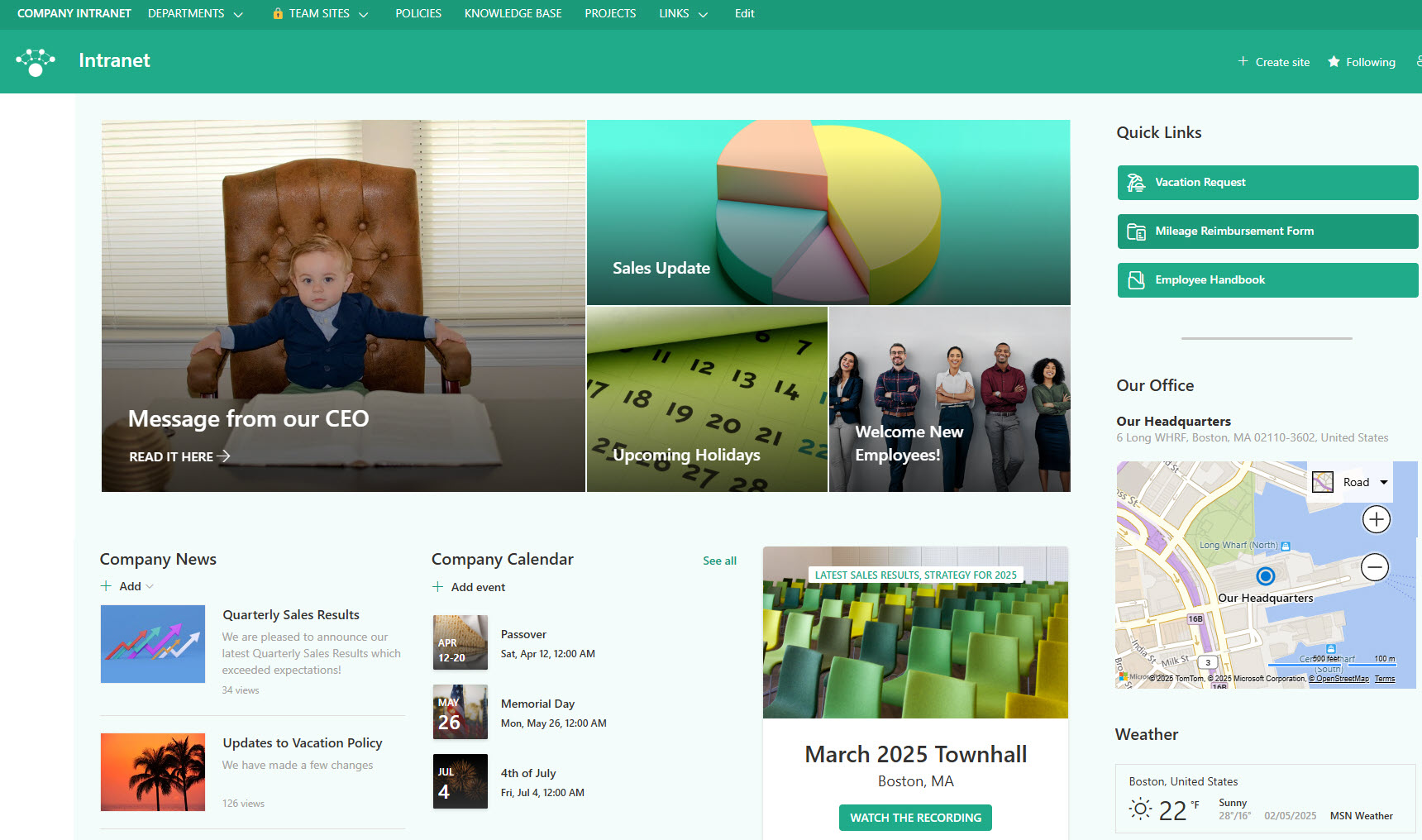Click the Our Headquarters map pin
Screen dimensions: 1422x840
[x=1265, y=576]
